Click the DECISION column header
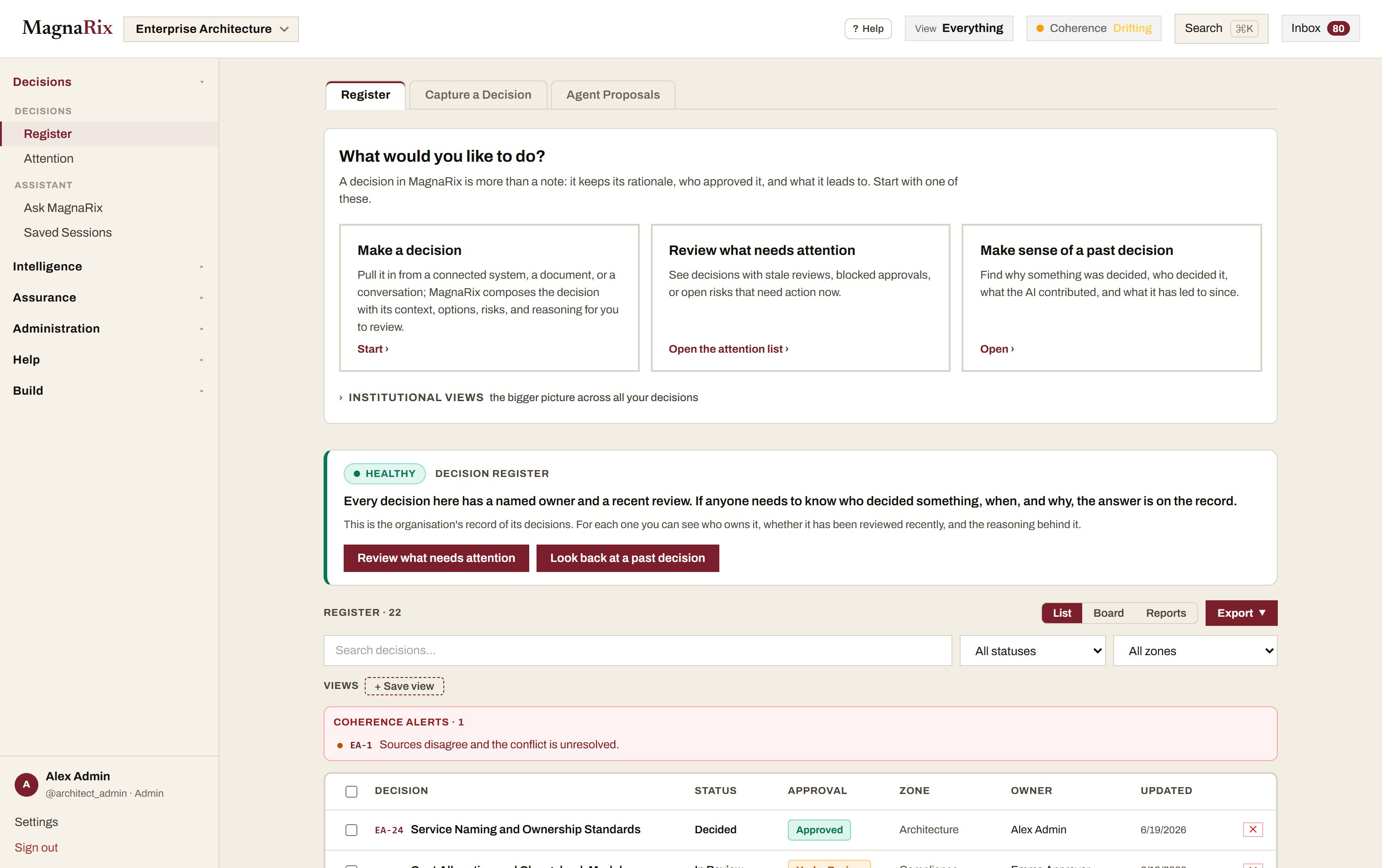 401,790
